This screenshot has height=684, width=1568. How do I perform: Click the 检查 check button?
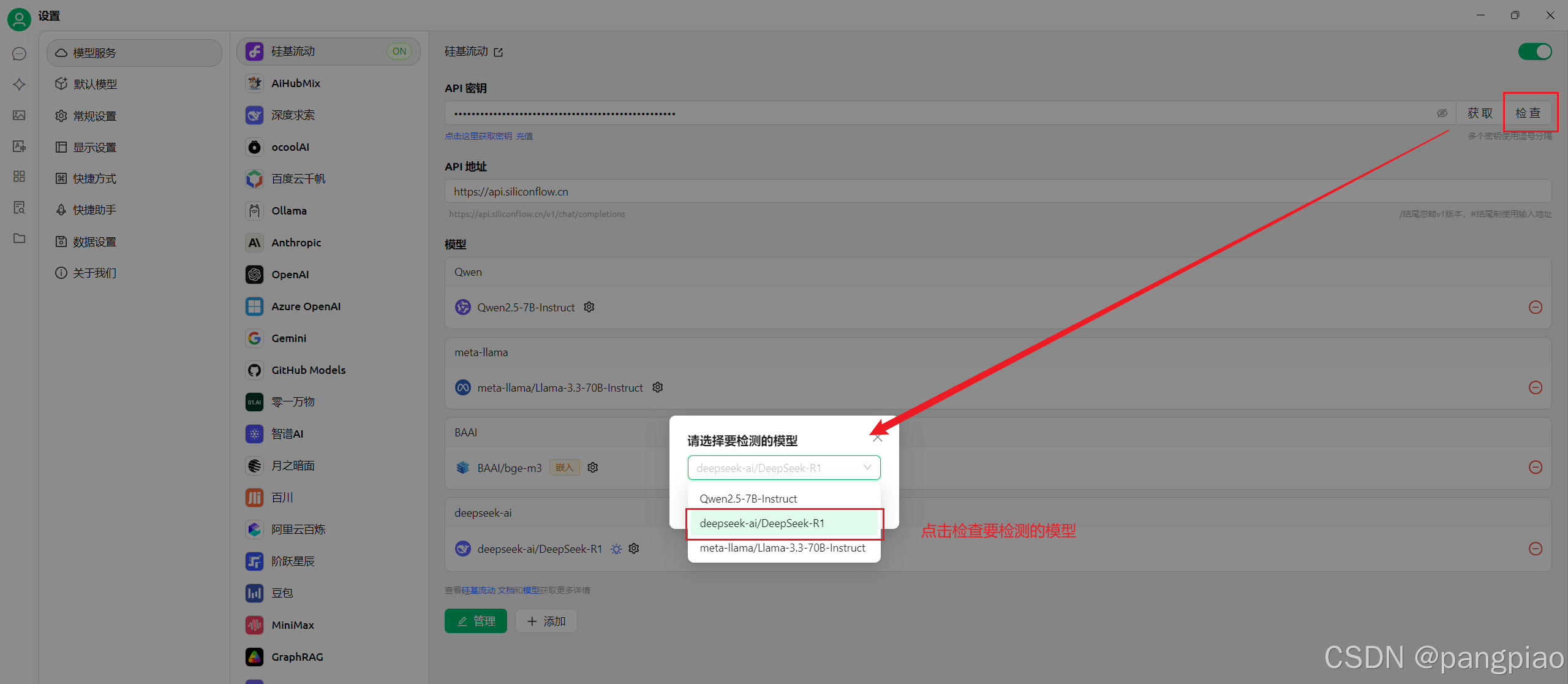pyautogui.click(x=1528, y=113)
